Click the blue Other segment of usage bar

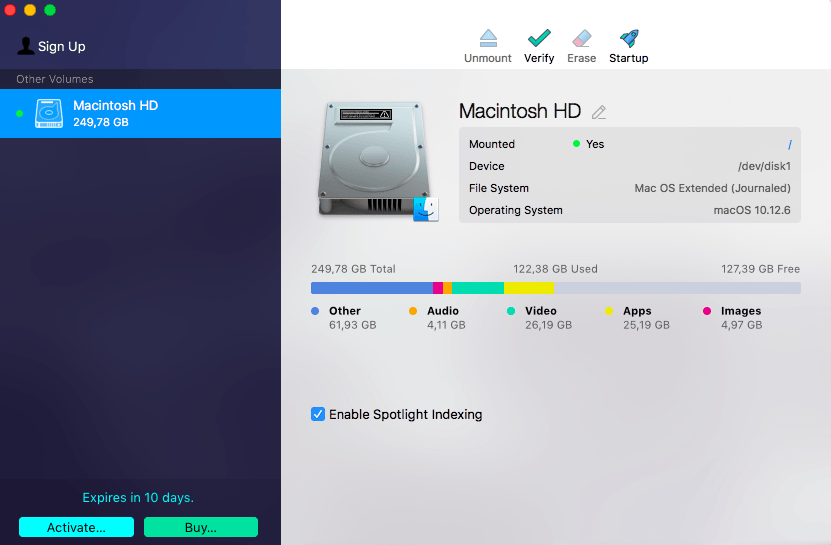(x=372, y=288)
